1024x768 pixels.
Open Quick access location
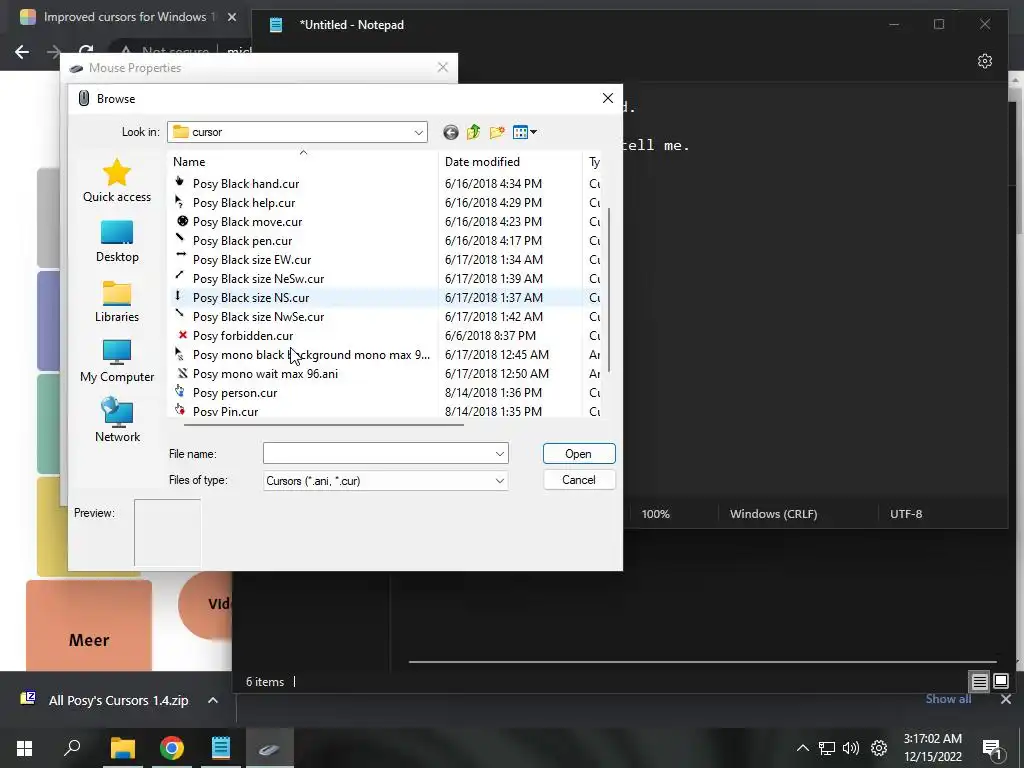click(x=117, y=181)
